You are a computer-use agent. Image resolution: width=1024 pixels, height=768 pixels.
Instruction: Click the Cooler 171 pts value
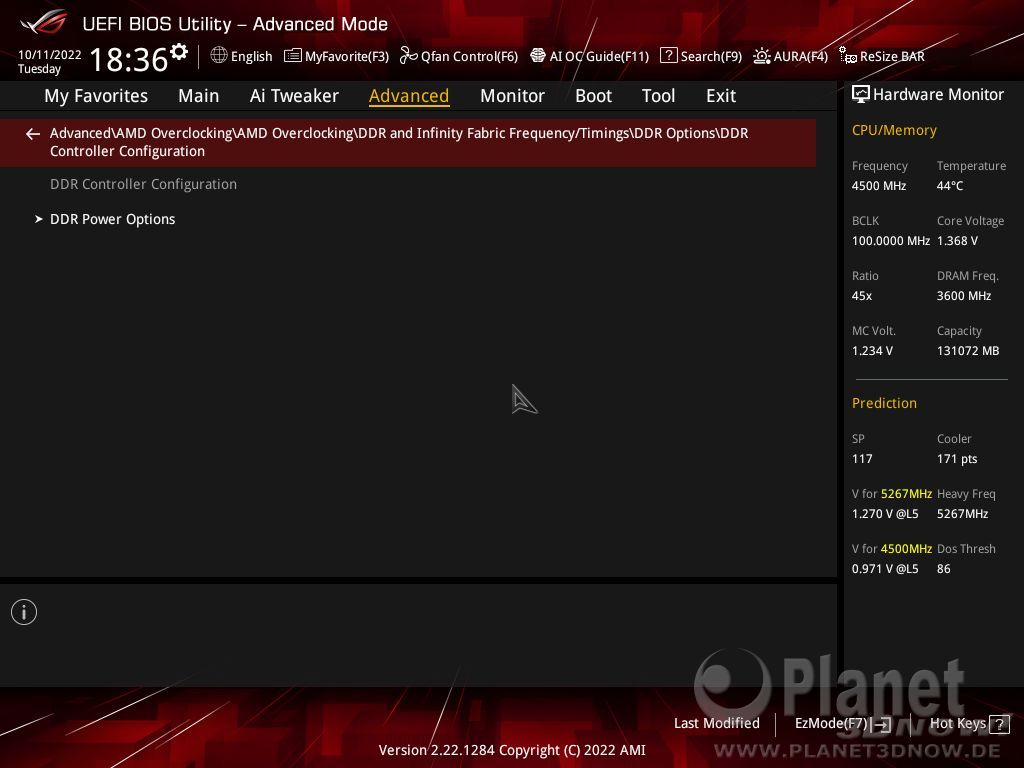tap(957, 458)
